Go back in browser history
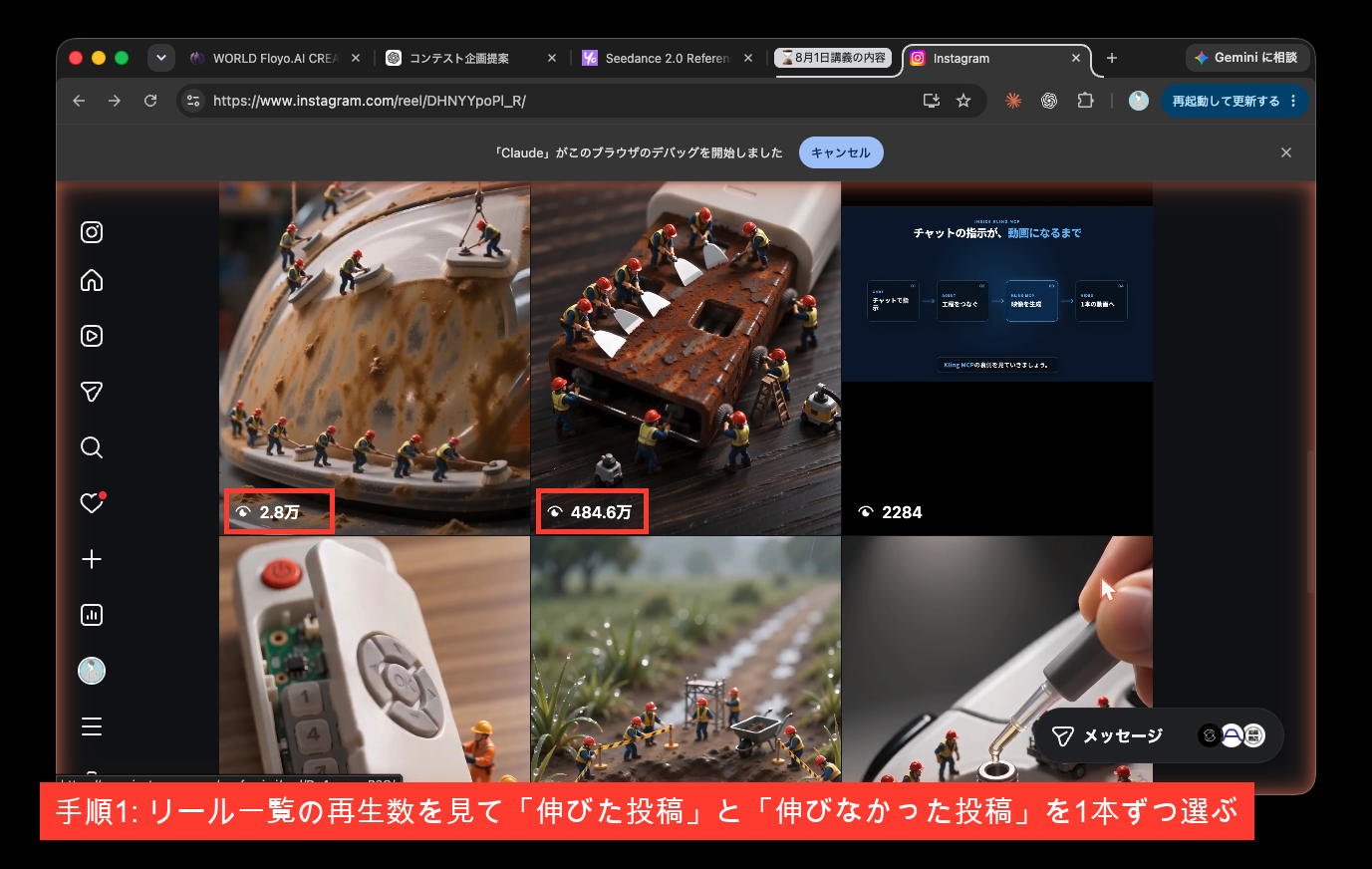Viewport: 1372px width, 869px height. 79,101
